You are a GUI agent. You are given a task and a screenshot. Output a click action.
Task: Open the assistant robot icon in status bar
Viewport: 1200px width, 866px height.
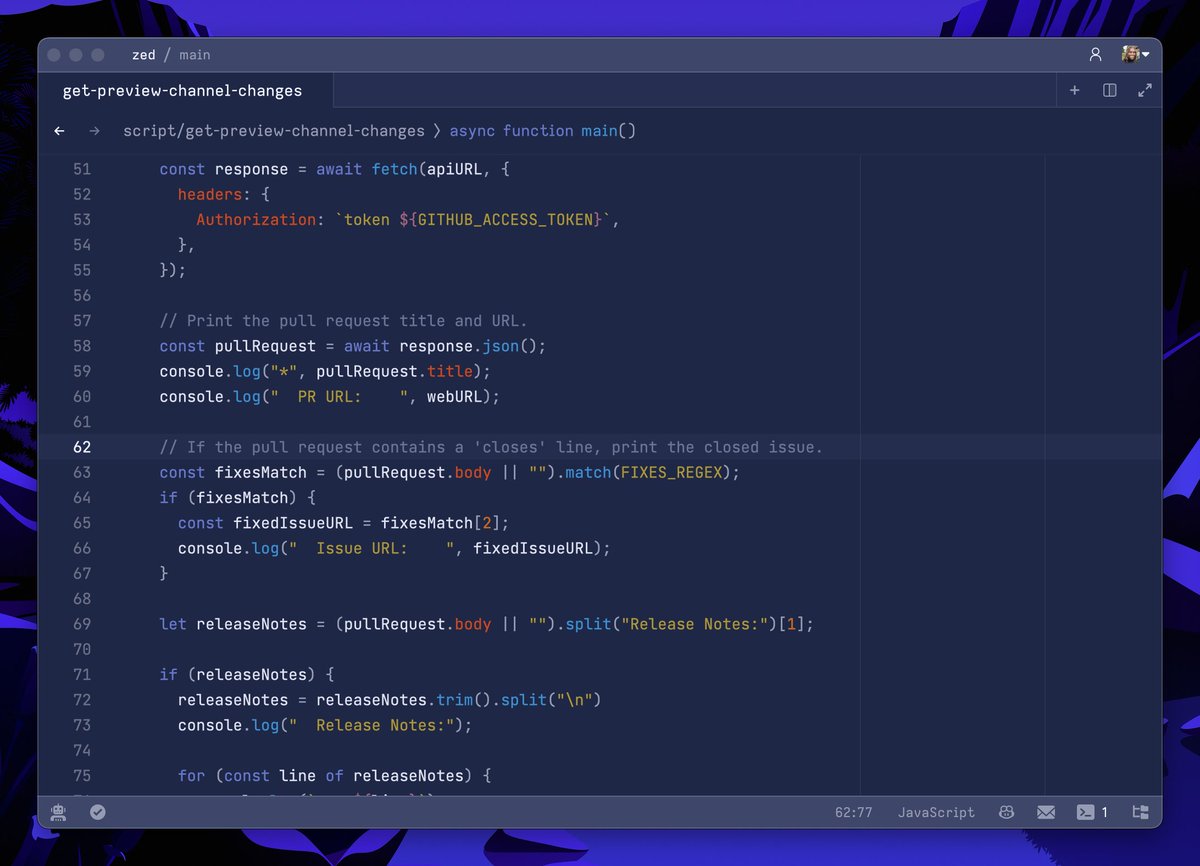coord(59,812)
